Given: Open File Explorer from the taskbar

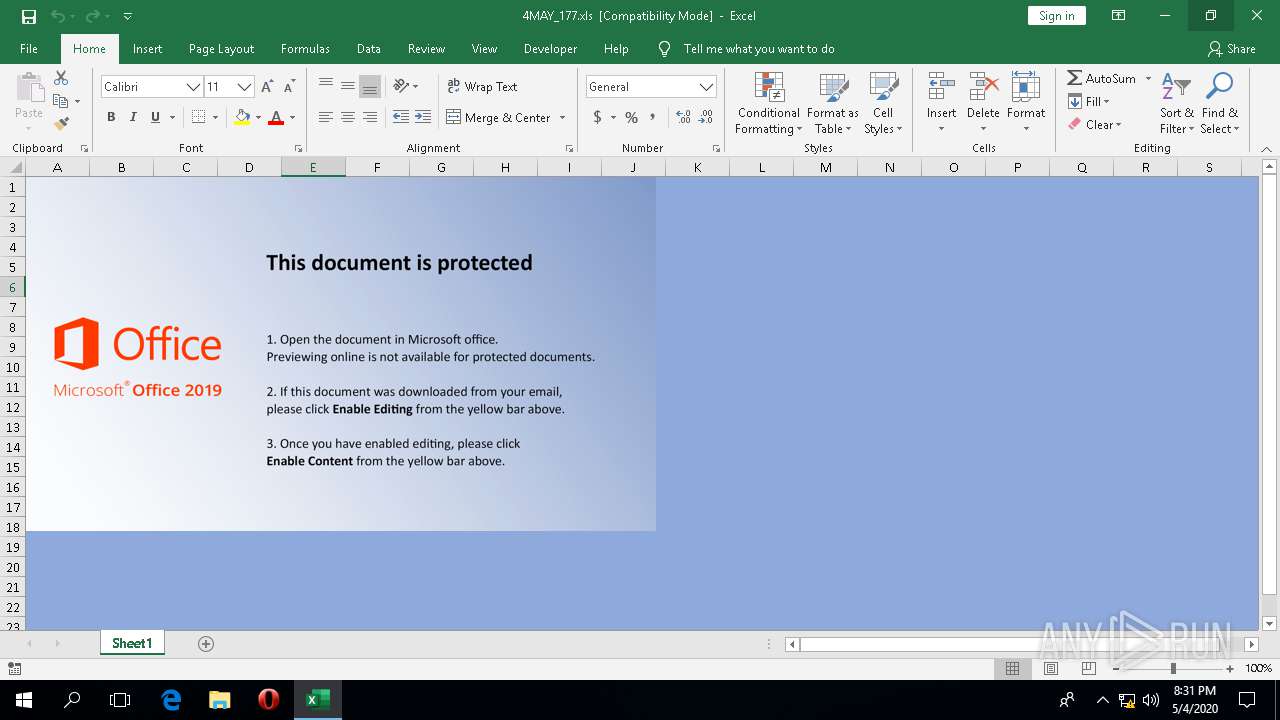Looking at the screenshot, I should [219, 700].
